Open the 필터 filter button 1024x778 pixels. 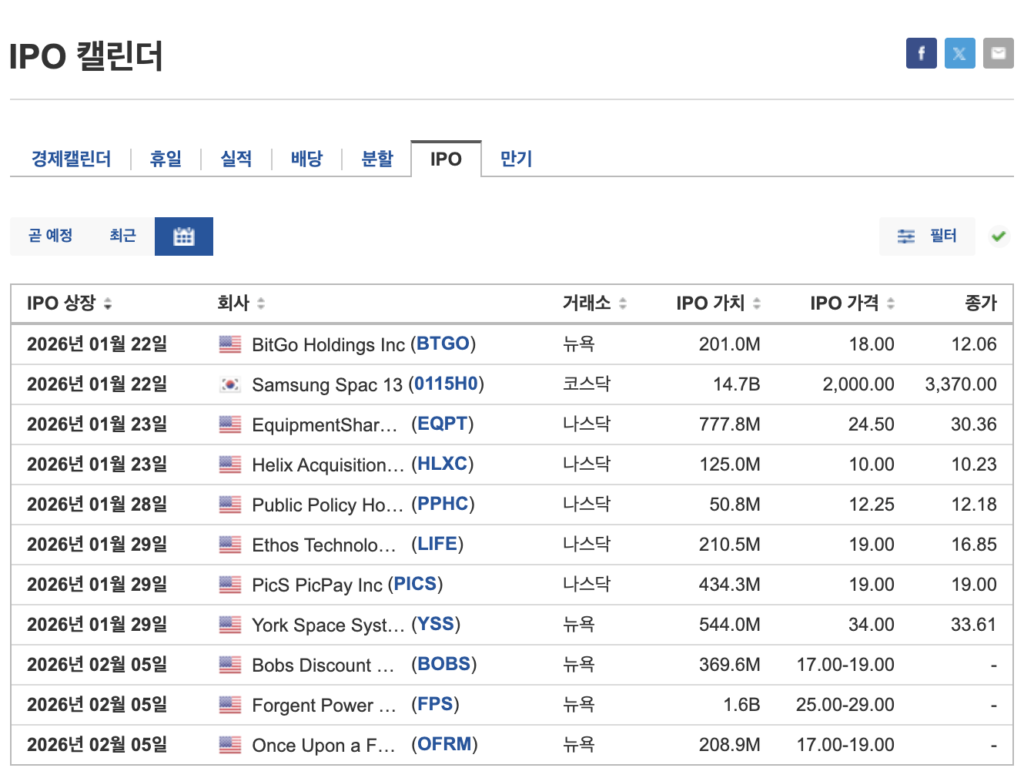(927, 237)
